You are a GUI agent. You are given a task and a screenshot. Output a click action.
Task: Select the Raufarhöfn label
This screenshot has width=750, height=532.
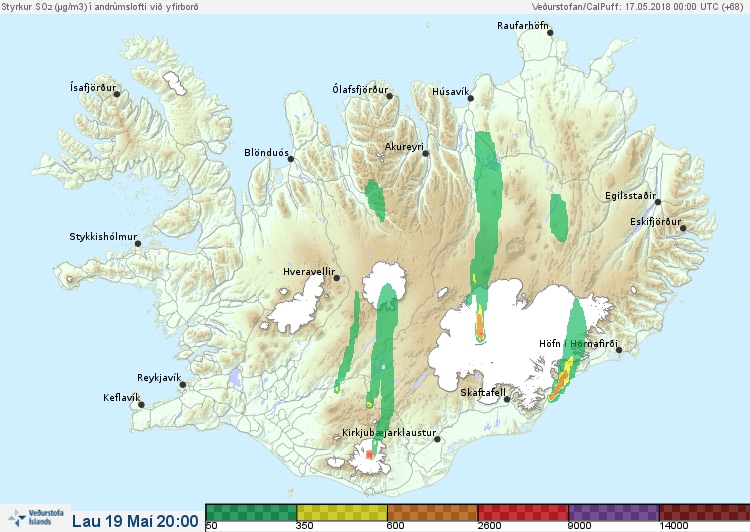tap(523, 26)
